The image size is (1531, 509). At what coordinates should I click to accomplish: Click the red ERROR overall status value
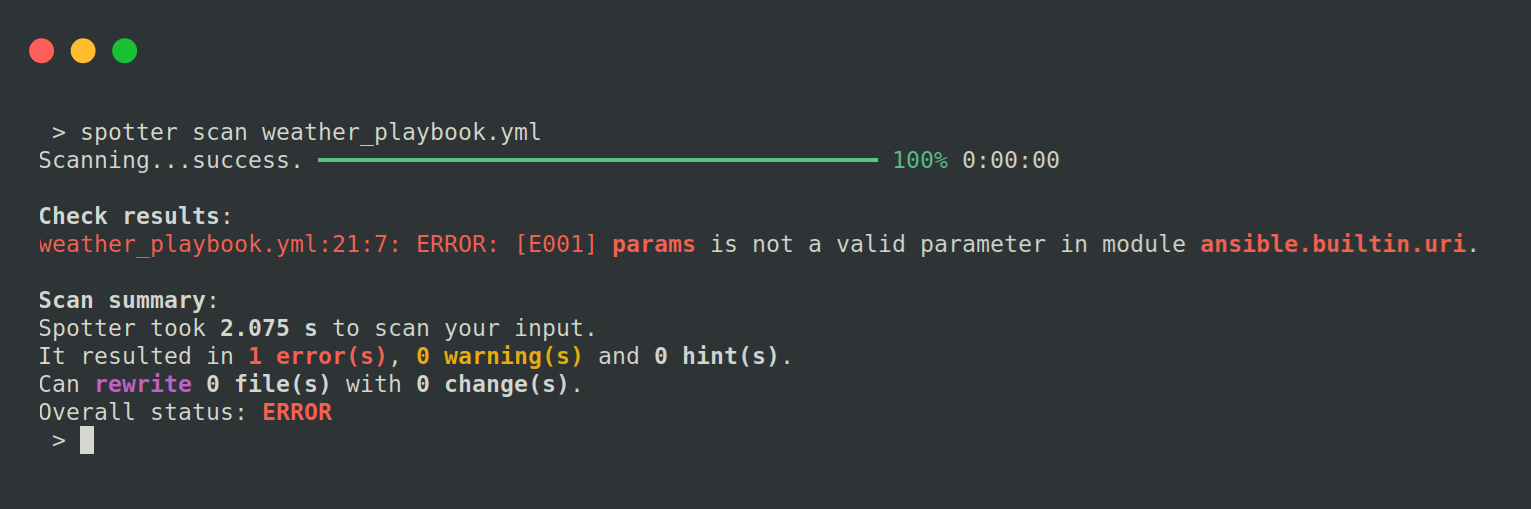297,412
